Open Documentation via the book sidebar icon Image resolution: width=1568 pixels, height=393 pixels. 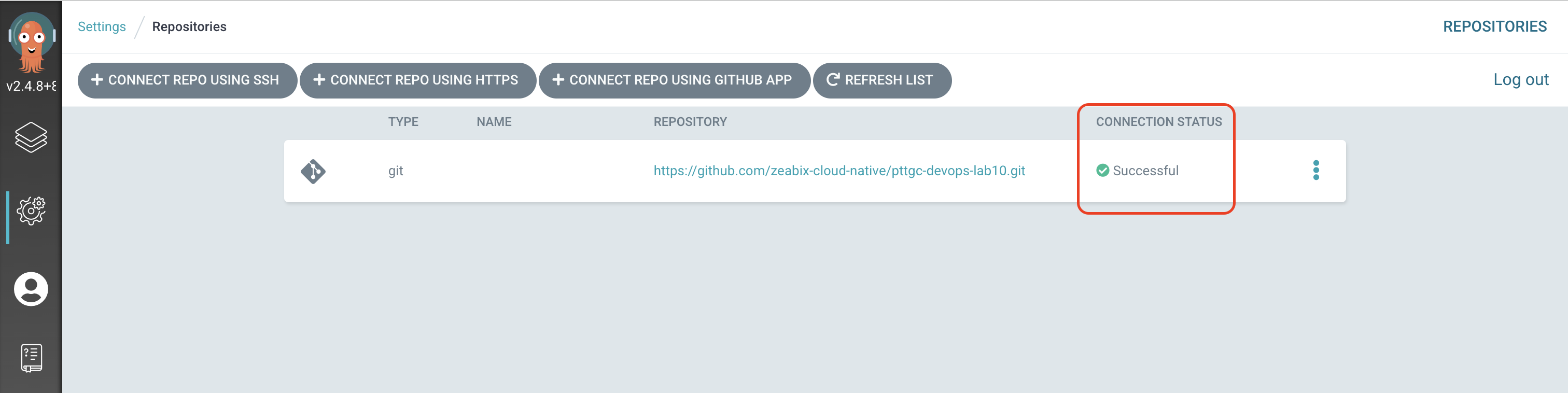[x=32, y=358]
